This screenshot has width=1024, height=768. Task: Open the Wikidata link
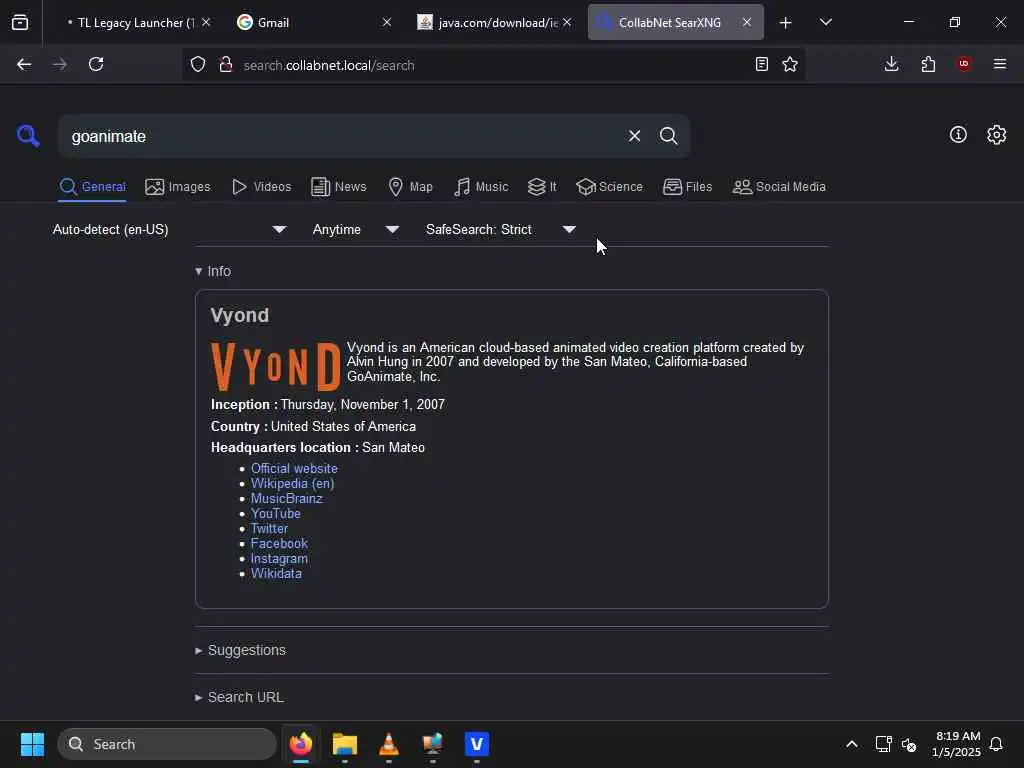tap(276, 573)
